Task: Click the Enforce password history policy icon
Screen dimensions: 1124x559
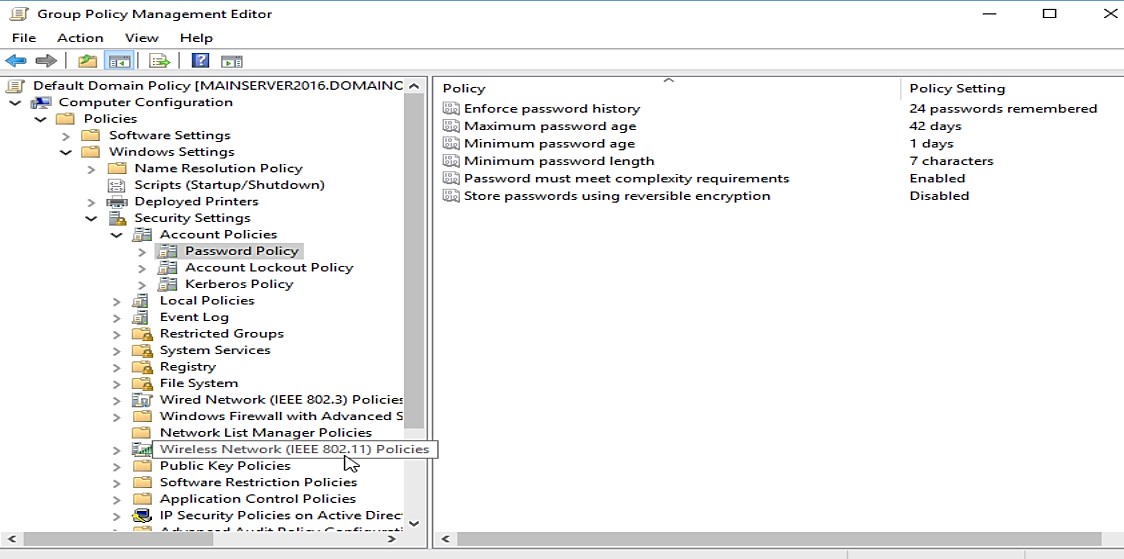Action: click(451, 109)
